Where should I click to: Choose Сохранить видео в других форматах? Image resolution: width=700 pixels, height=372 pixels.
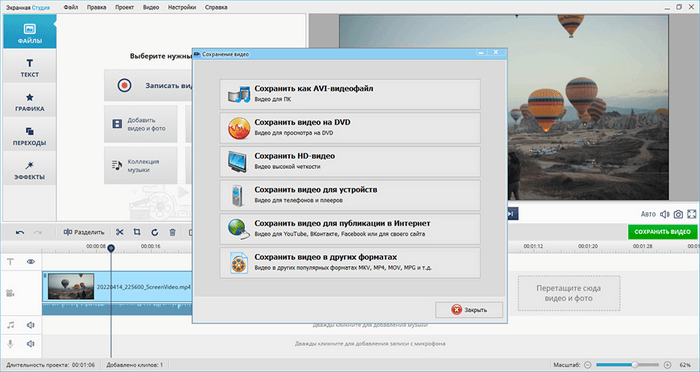coord(350,263)
